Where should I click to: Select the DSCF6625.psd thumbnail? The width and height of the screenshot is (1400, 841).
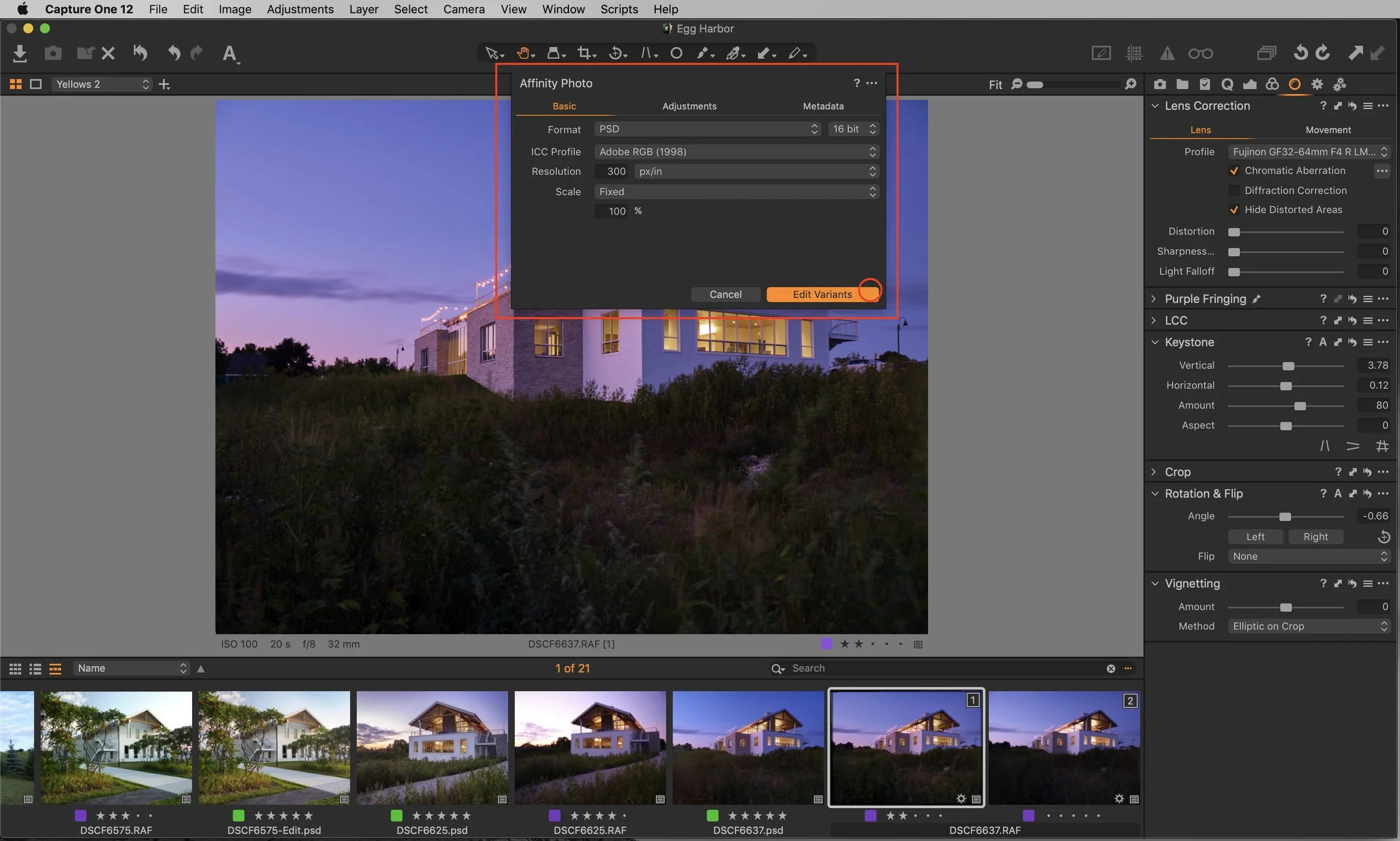coord(432,747)
